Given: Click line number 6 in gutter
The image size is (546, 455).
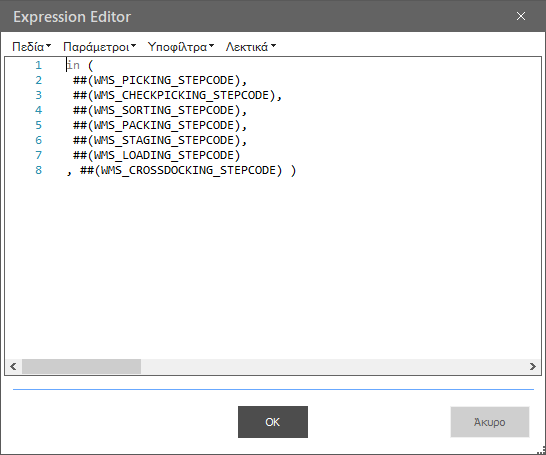Looking at the screenshot, I should (x=38, y=140).
